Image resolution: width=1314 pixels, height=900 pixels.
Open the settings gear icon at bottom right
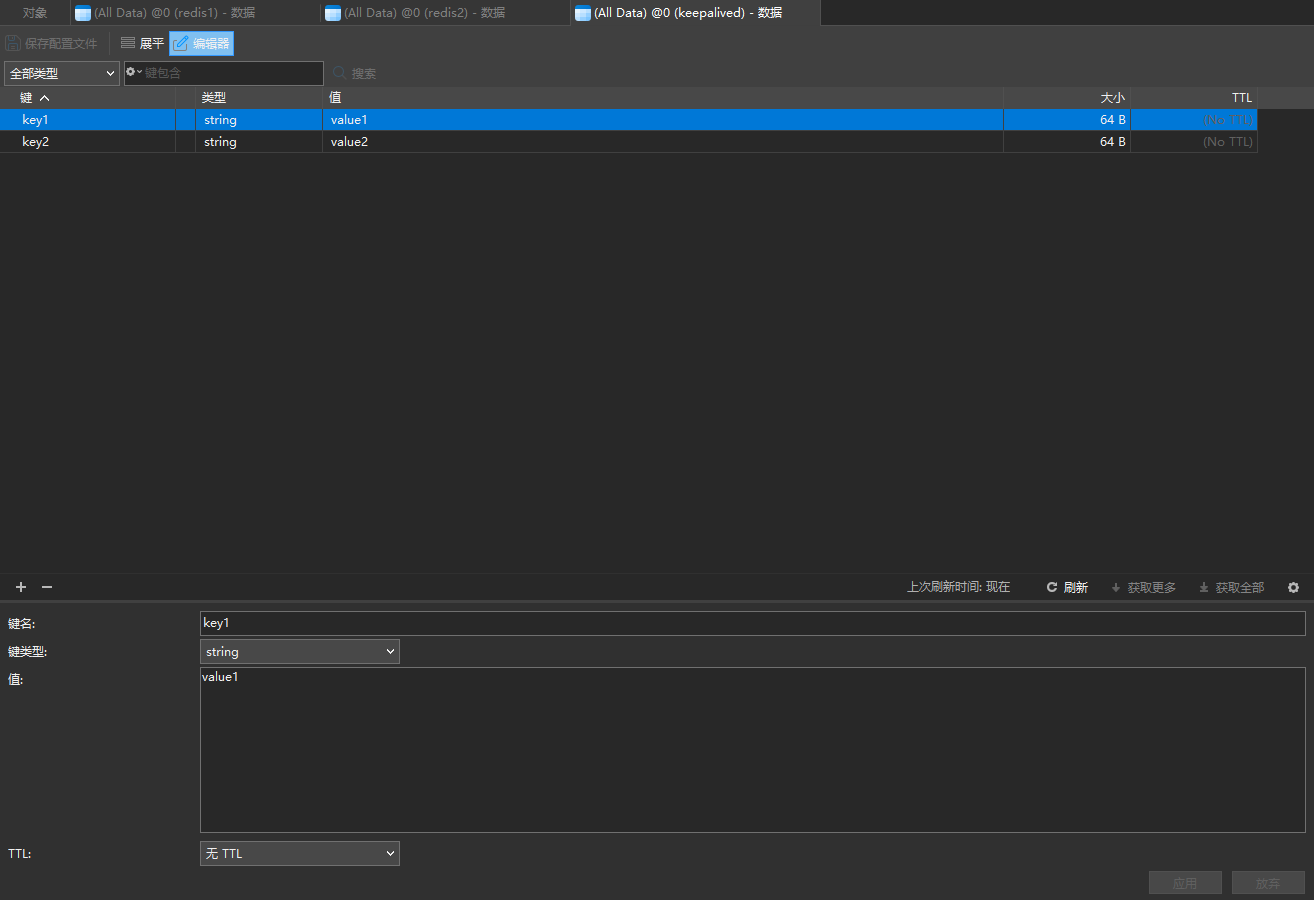click(x=1293, y=588)
